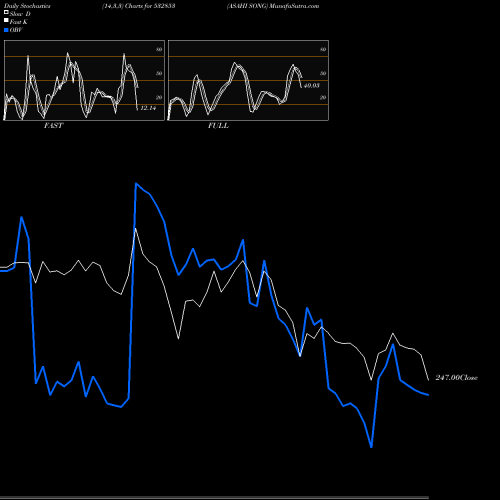The image size is (500, 500).
Task: Click the 'Slow D' legend label
Action: click(x=20, y=14)
